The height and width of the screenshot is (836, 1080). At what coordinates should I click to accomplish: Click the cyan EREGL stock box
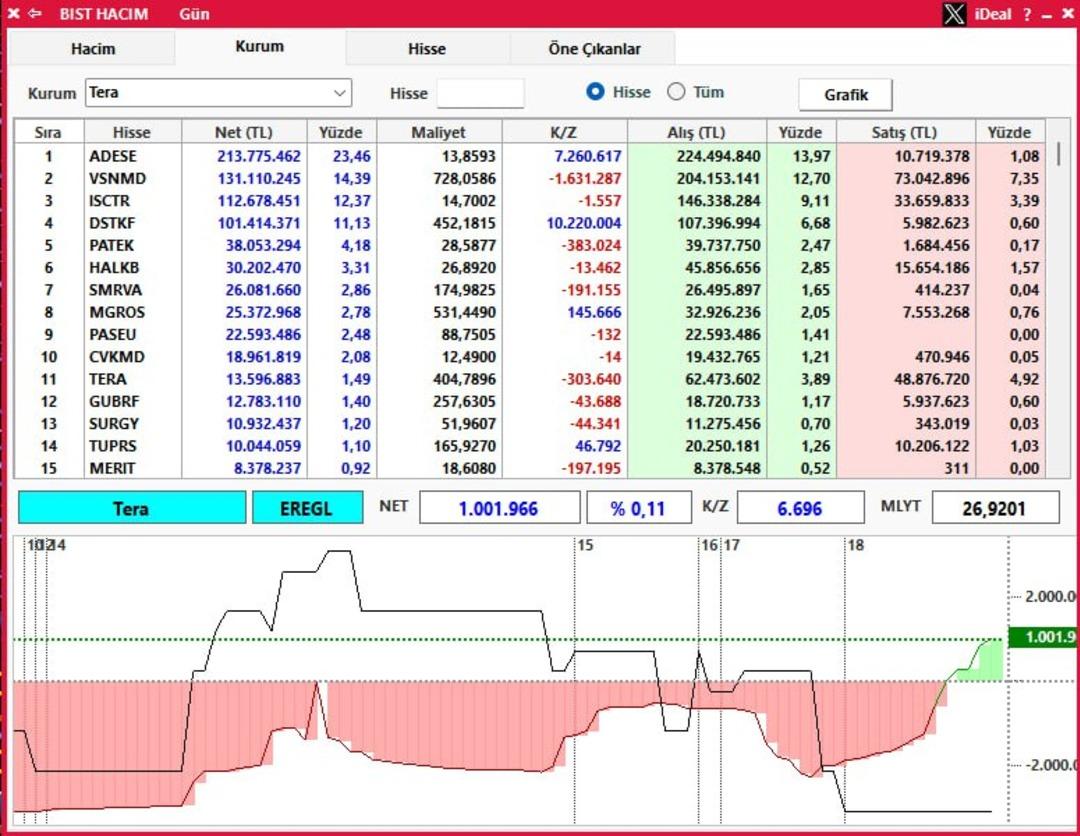click(307, 508)
